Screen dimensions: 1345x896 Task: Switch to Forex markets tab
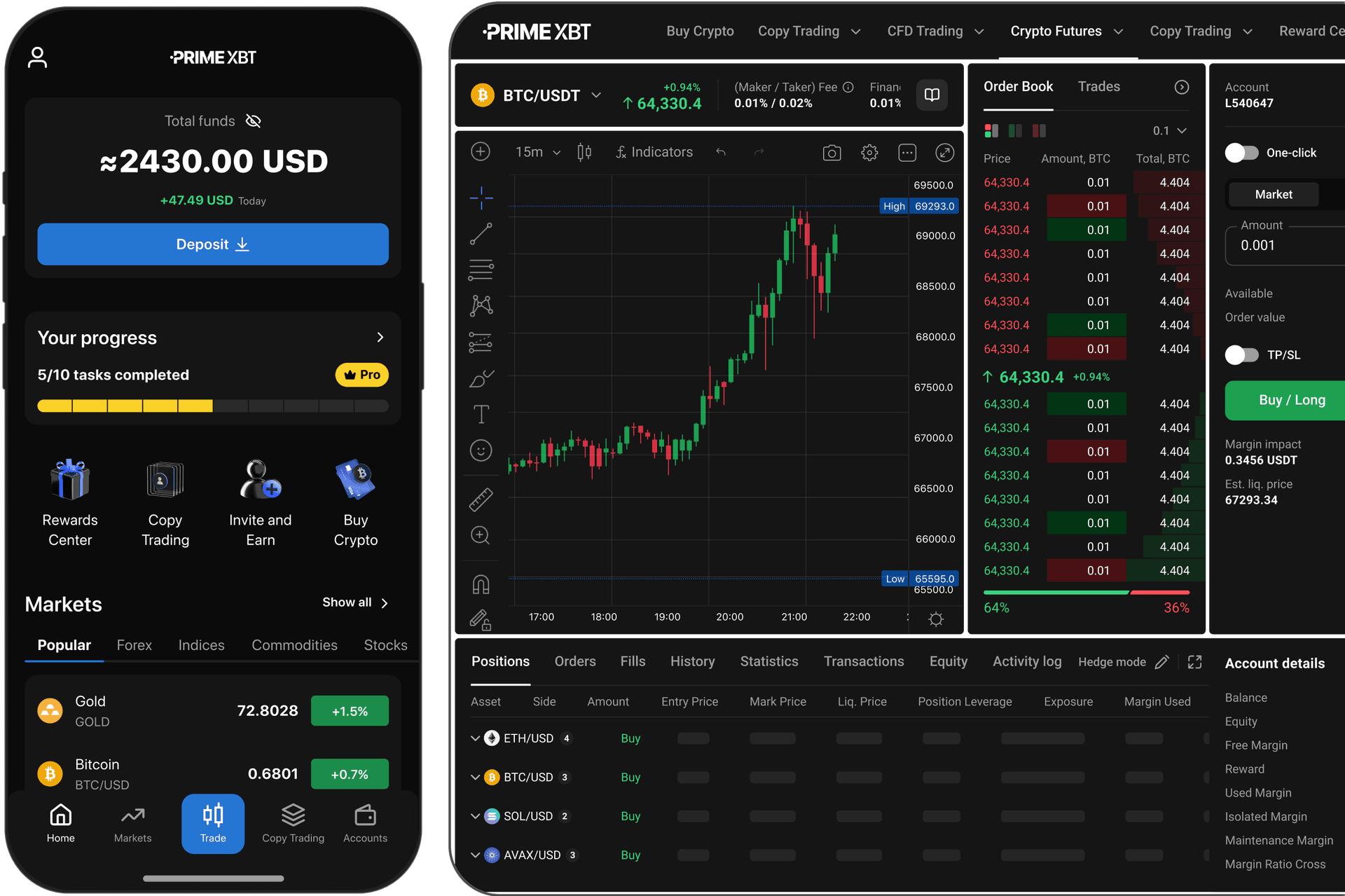point(134,645)
